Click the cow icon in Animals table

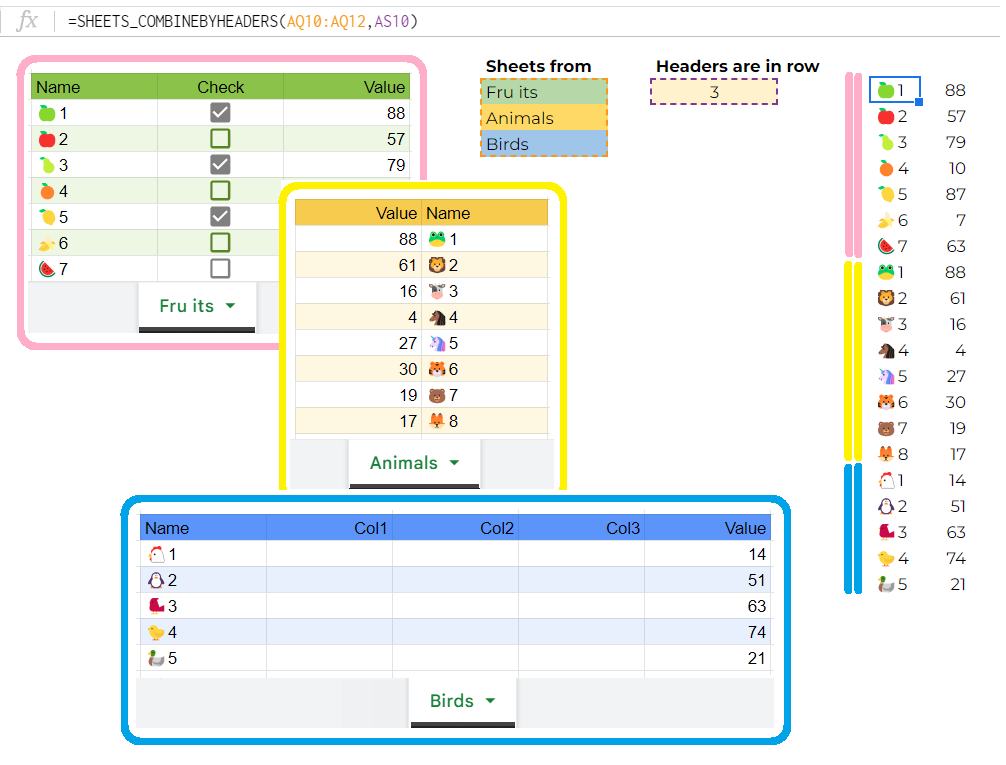tap(437, 291)
